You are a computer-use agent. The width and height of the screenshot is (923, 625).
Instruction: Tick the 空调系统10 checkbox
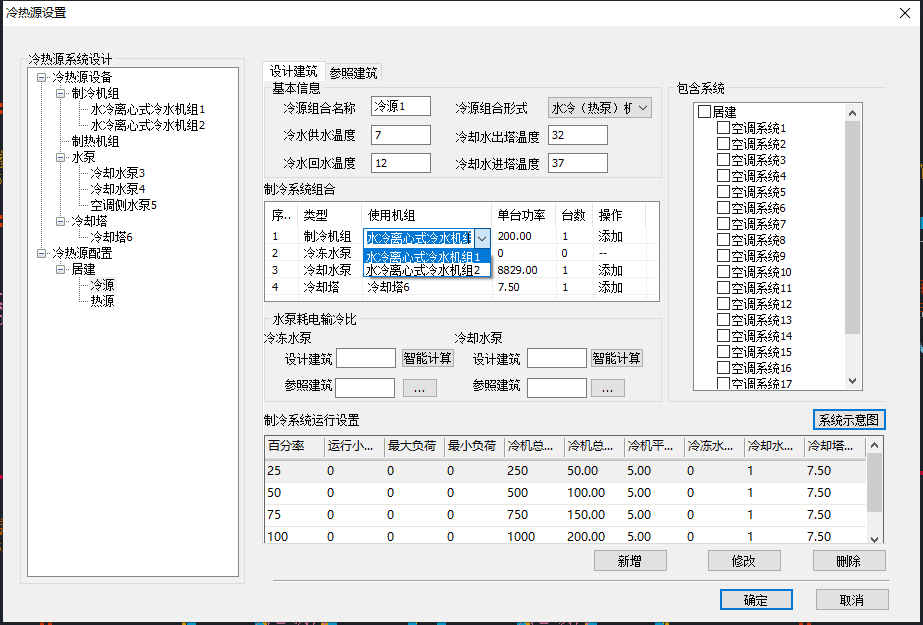pos(723,272)
